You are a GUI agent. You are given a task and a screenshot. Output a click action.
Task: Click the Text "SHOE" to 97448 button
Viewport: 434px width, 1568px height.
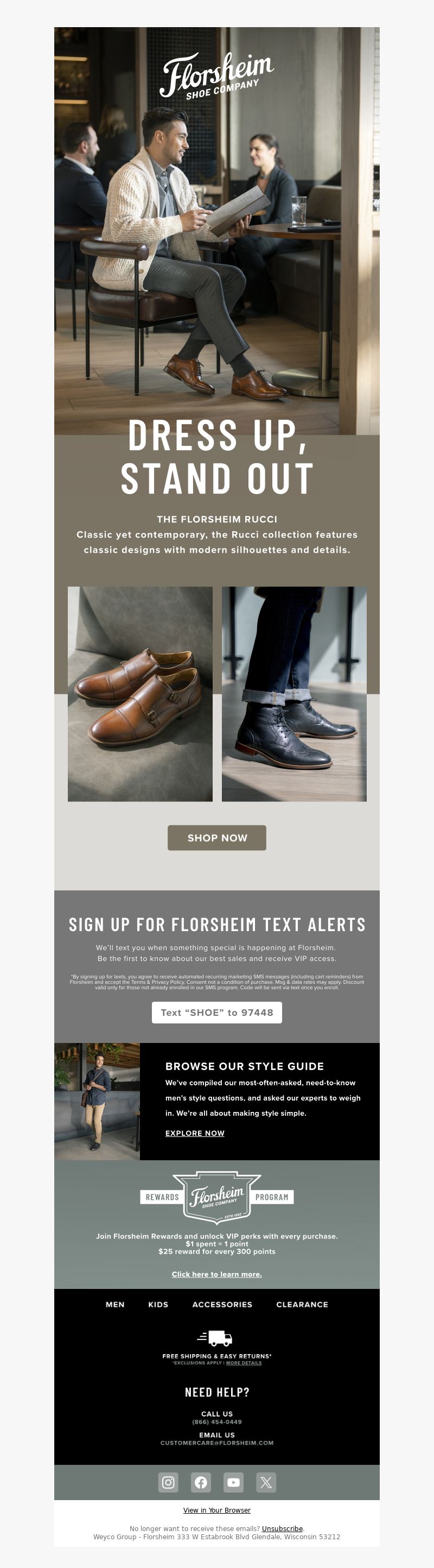[x=217, y=1012]
